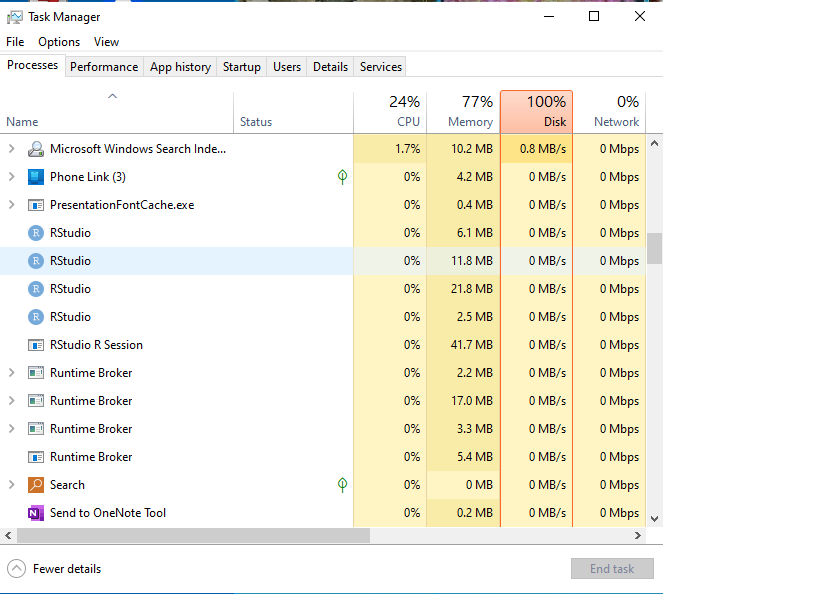819x594 pixels.
Task: Minimize the Task Manager window
Action: tap(549, 17)
